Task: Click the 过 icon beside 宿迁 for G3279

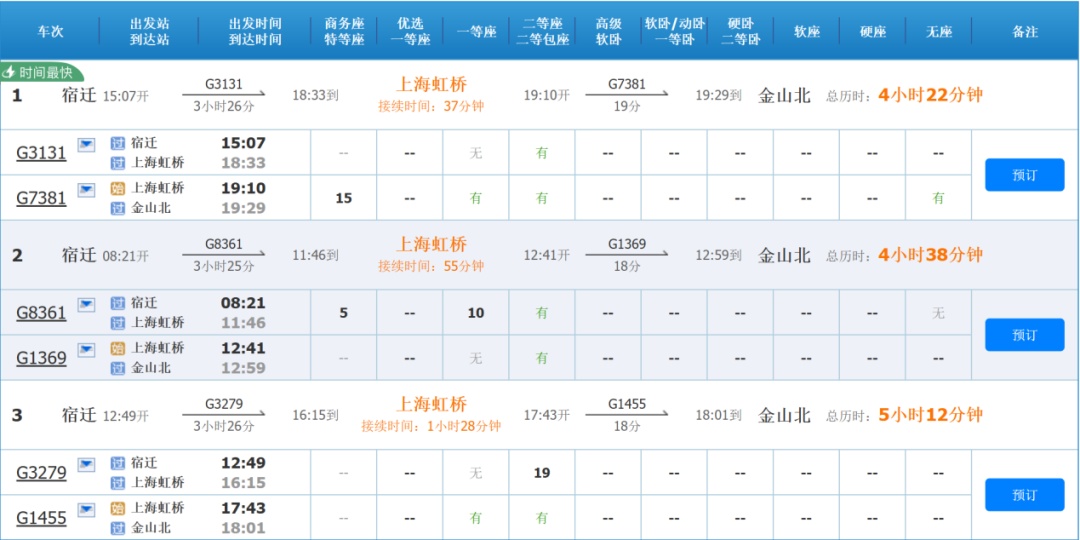Action: pos(118,463)
